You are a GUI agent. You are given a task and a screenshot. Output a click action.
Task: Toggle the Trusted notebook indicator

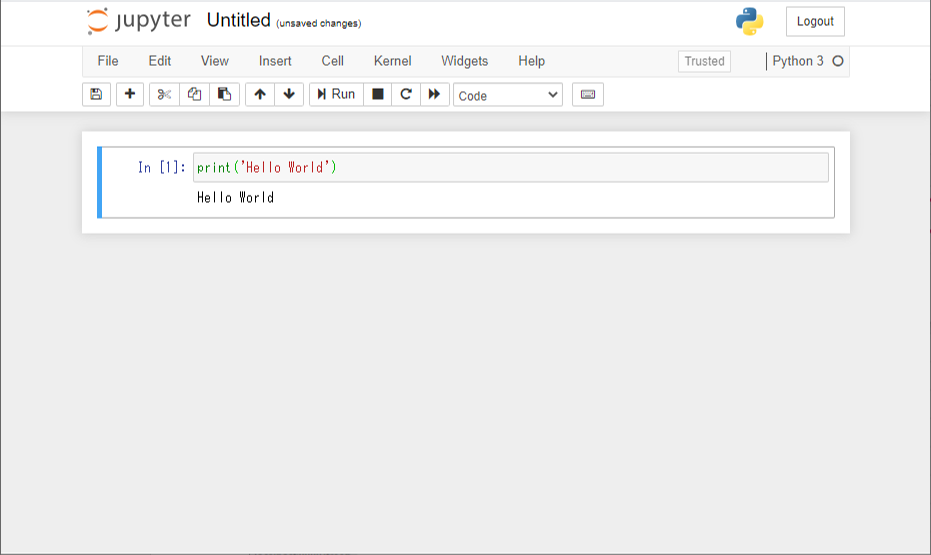(x=704, y=61)
